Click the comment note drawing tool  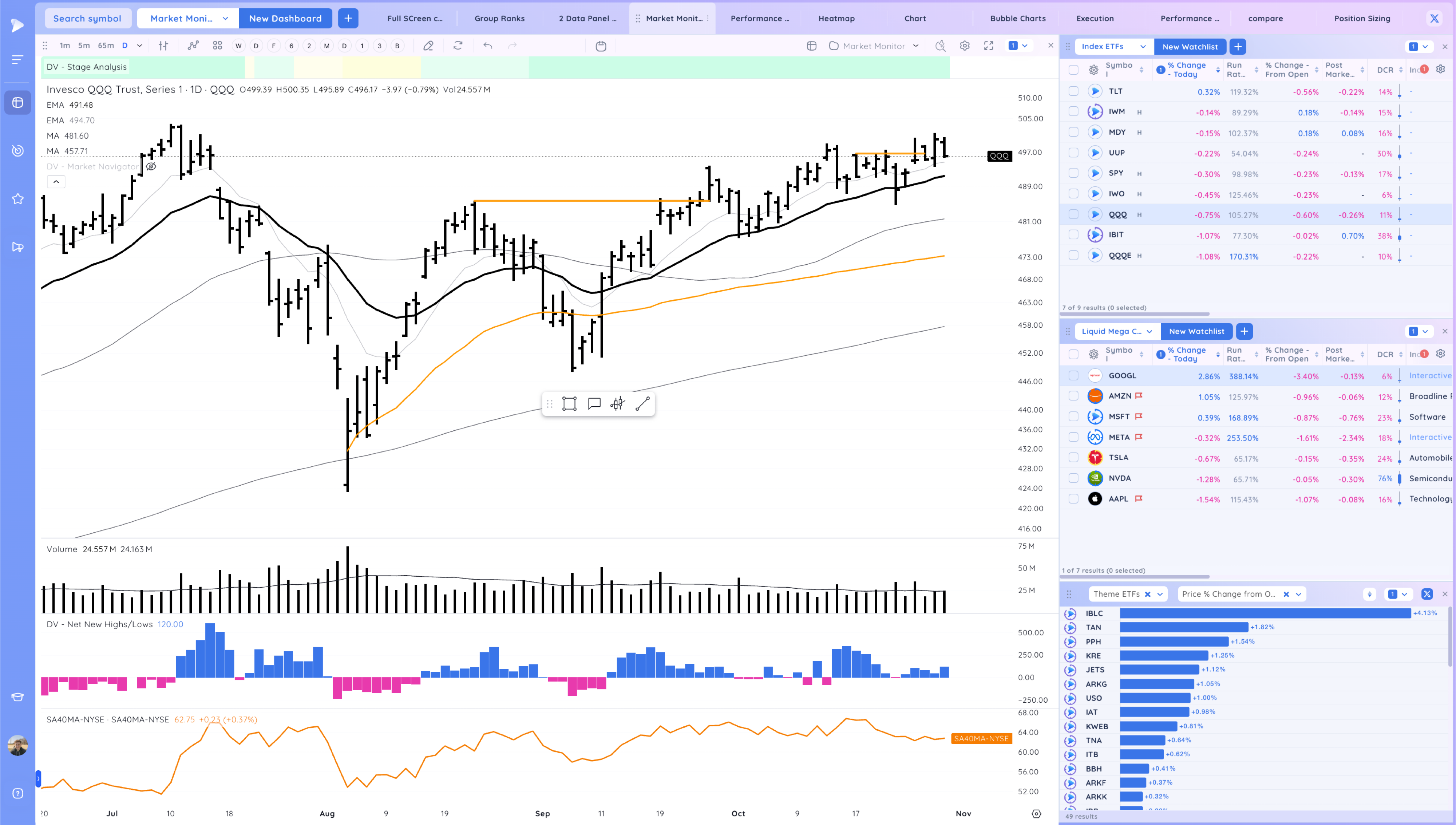coord(593,404)
